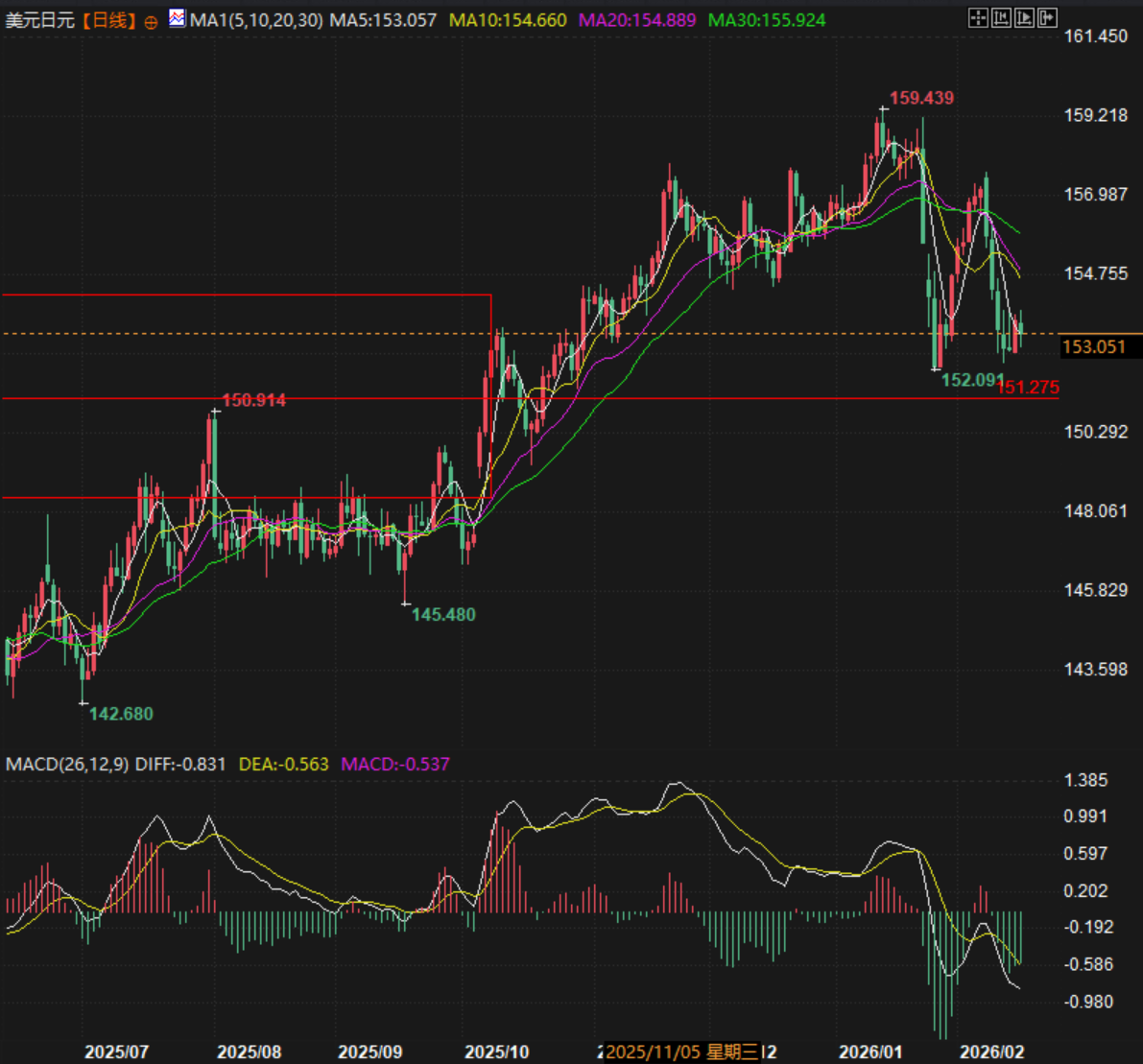Click the first grid-layout icon at top right

click(978, 17)
